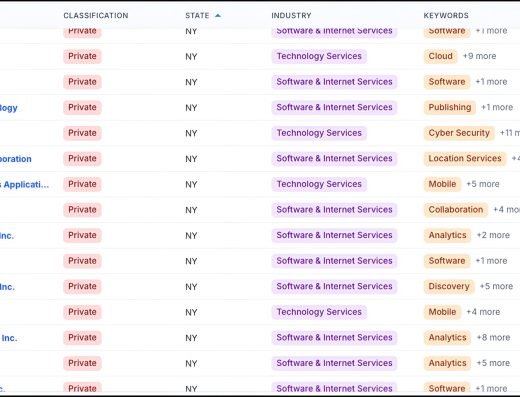520x397 pixels.
Task: Click the Collaboration keyword tag
Action: [x=455, y=210]
